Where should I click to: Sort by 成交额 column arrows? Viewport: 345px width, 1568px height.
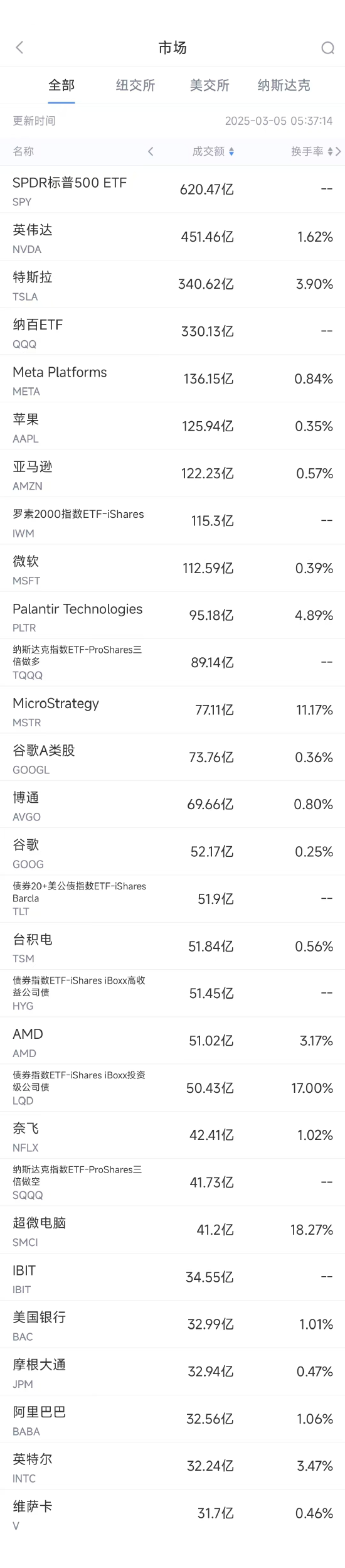coord(231,151)
